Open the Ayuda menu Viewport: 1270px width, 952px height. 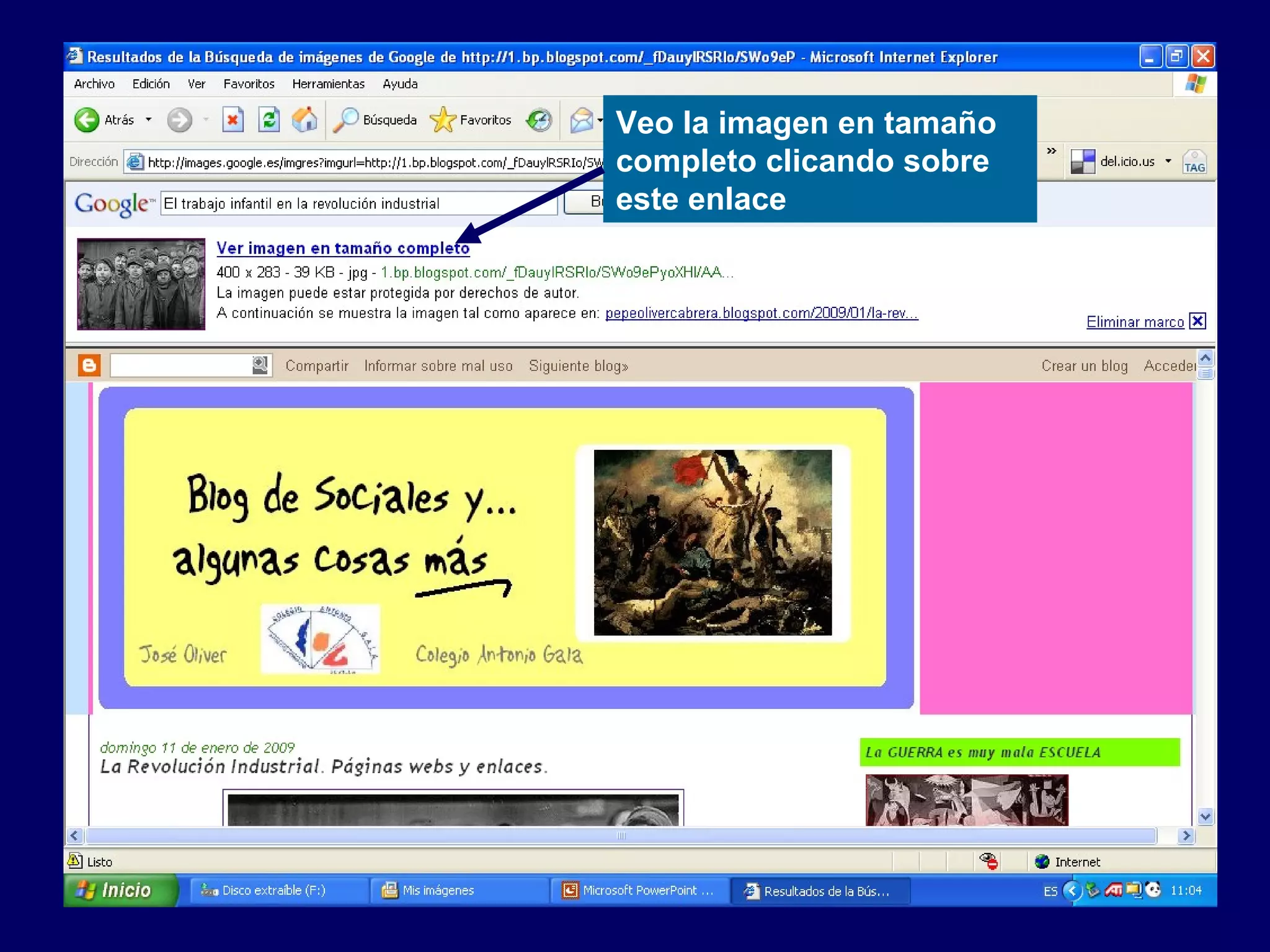[400, 84]
